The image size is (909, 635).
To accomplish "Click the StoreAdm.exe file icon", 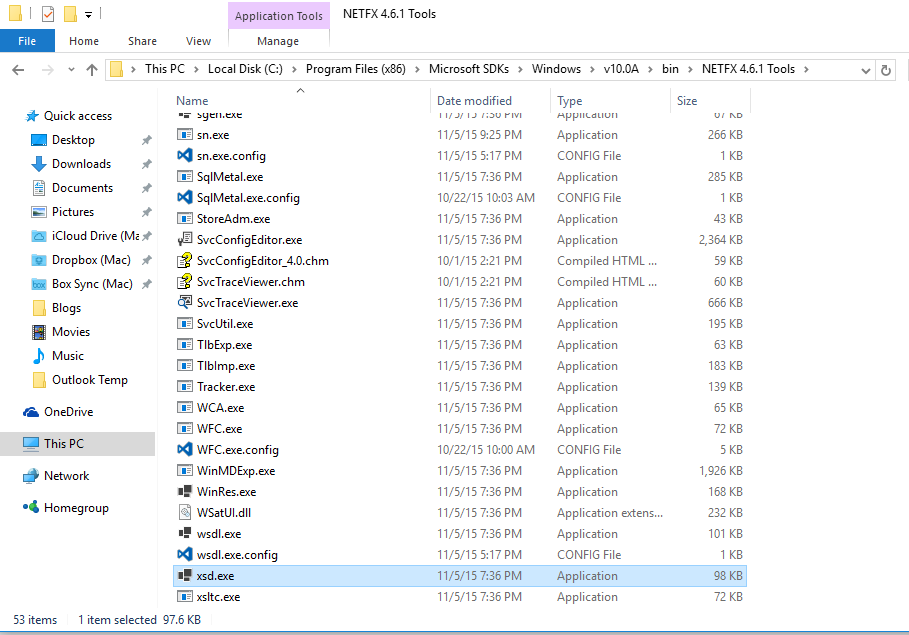I will [x=184, y=219].
